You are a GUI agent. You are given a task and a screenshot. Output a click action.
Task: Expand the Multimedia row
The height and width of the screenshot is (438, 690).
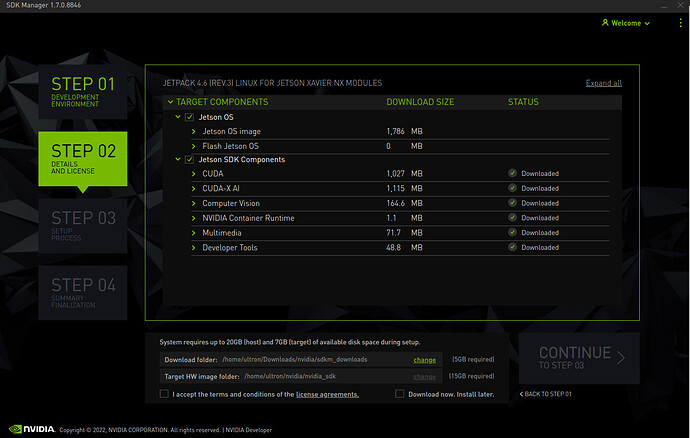click(194, 233)
